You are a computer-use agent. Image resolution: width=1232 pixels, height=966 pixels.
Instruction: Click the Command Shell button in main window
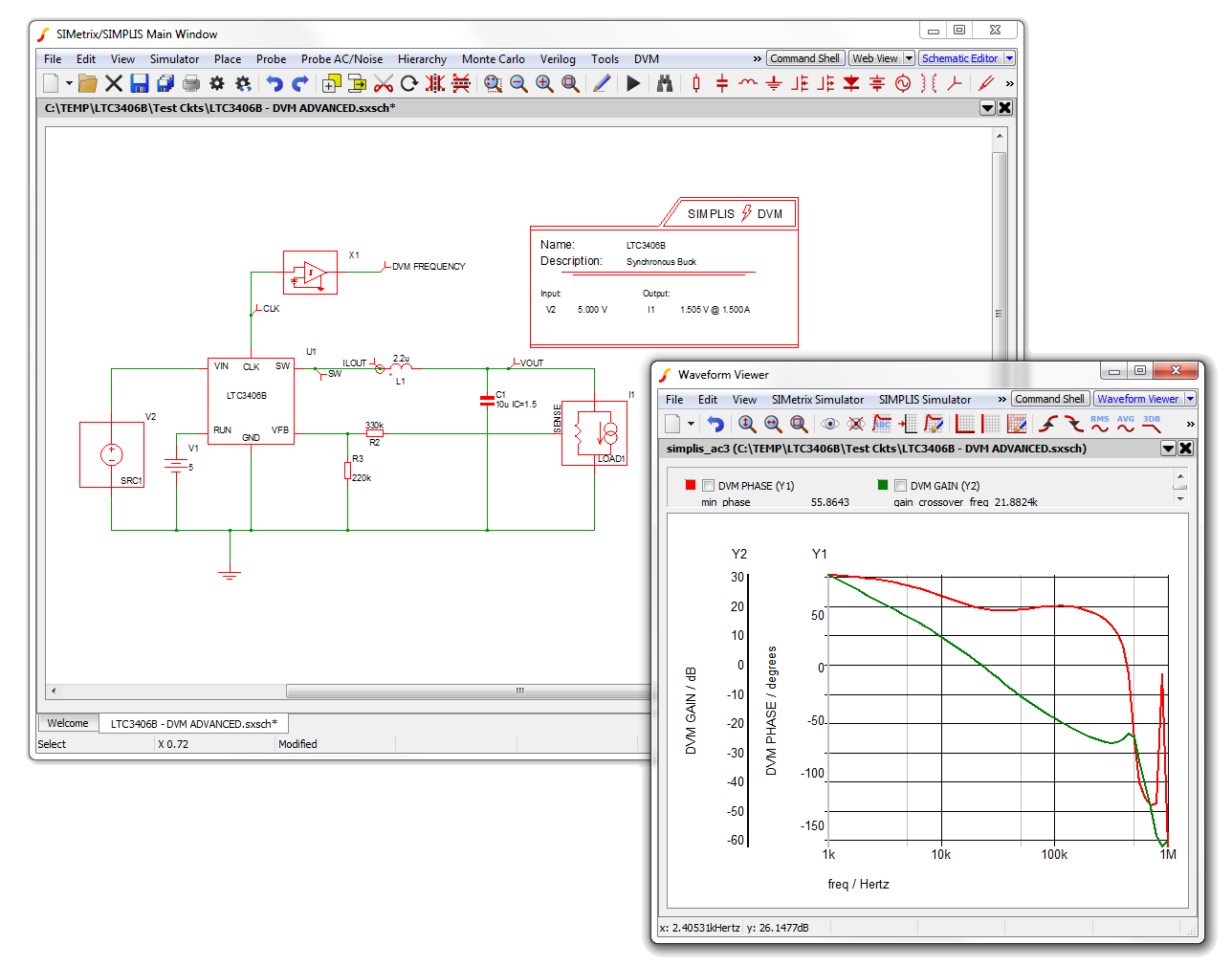click(x=804, y=58)
